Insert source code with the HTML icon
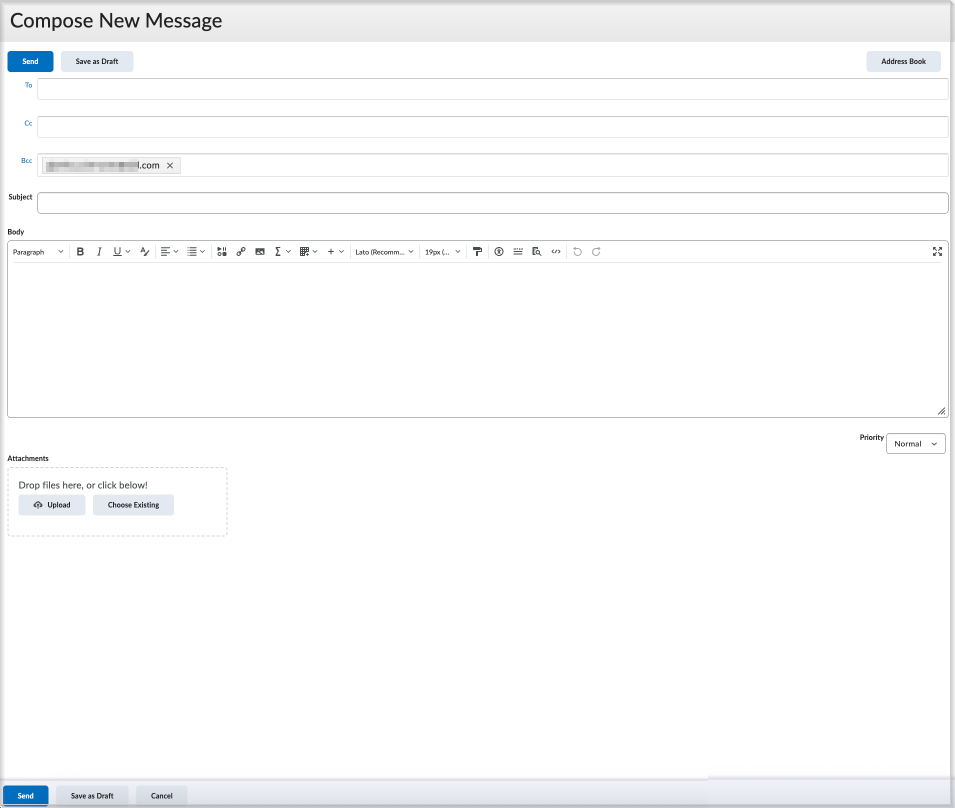The height and width of the screenshot is (808, 955). click(556, 251)
